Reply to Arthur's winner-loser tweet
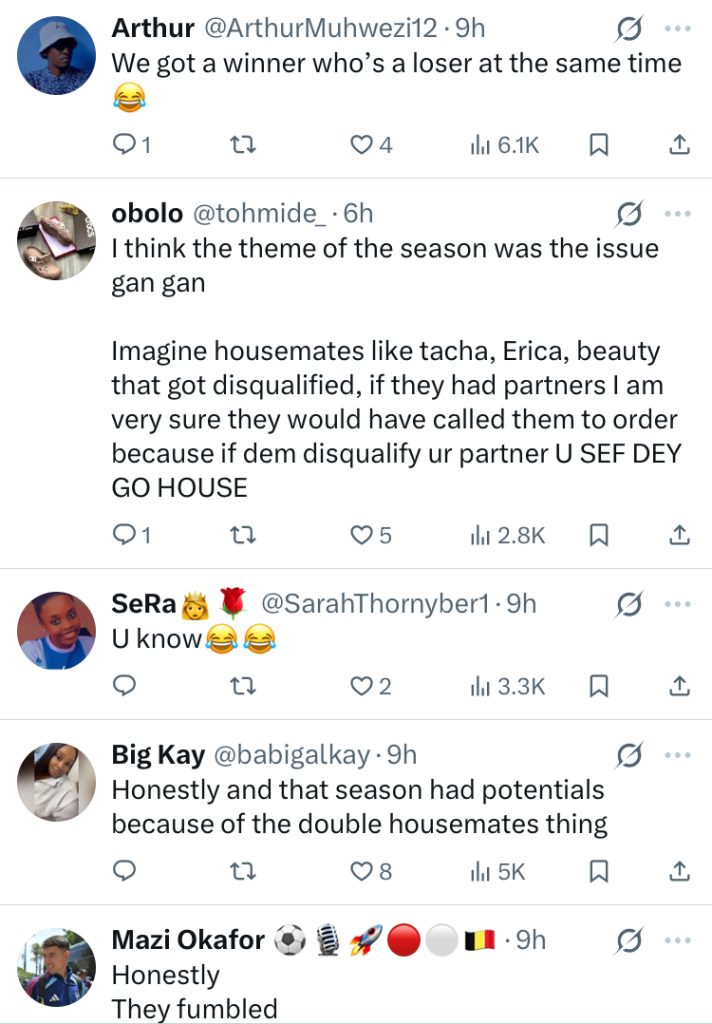The image size is (712, 1024). [x=124, y=146]
